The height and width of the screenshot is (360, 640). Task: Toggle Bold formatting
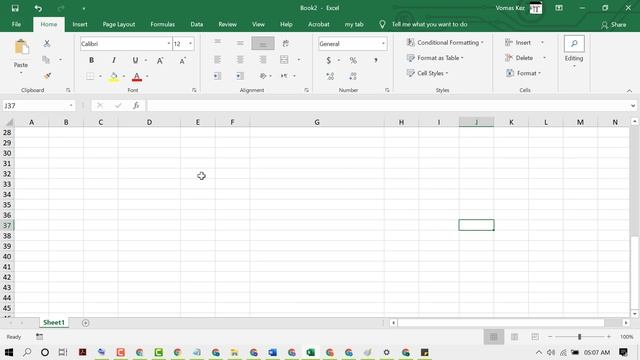click(x=91, y=60)
